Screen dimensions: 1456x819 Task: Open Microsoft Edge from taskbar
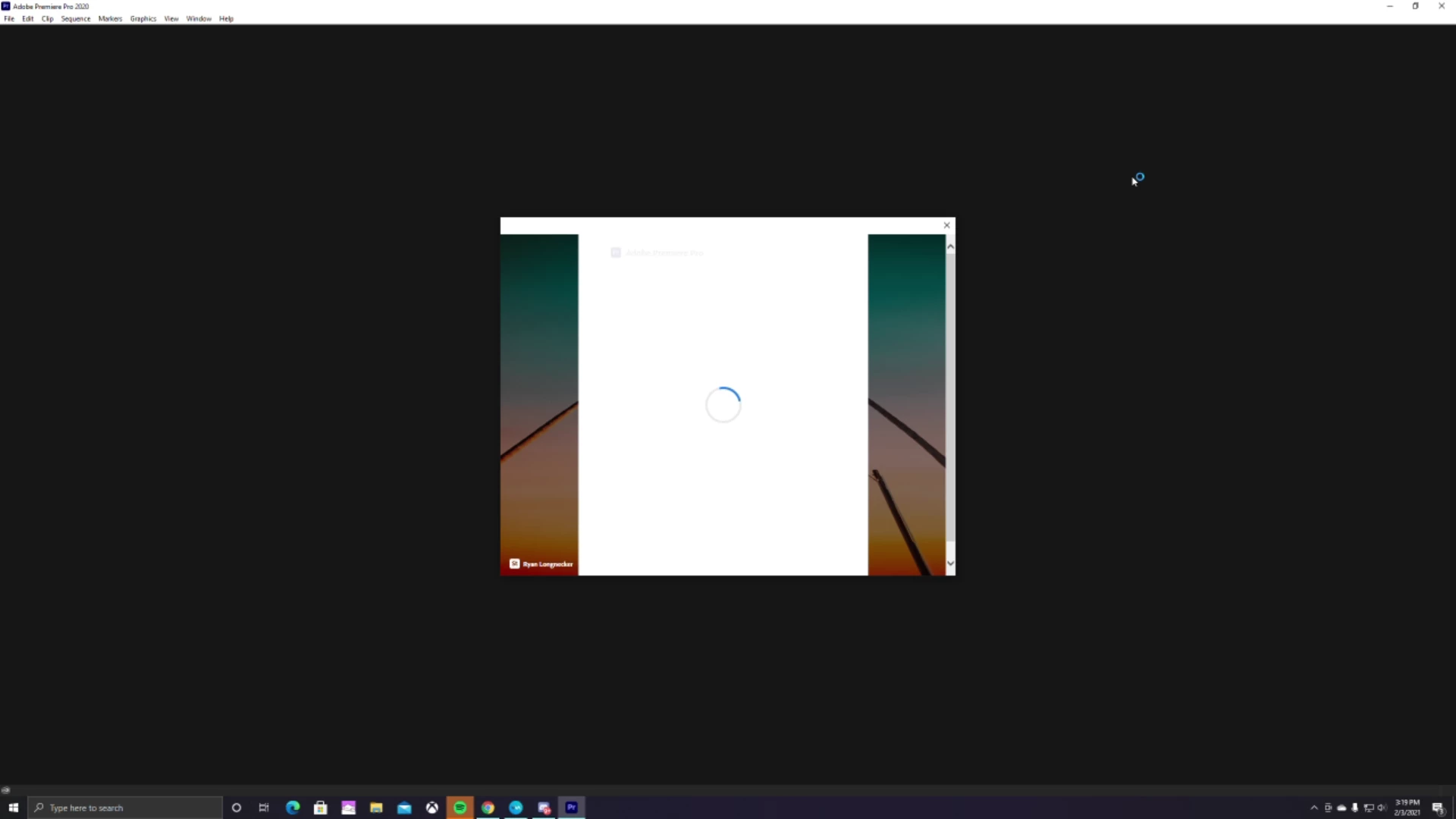293,808
